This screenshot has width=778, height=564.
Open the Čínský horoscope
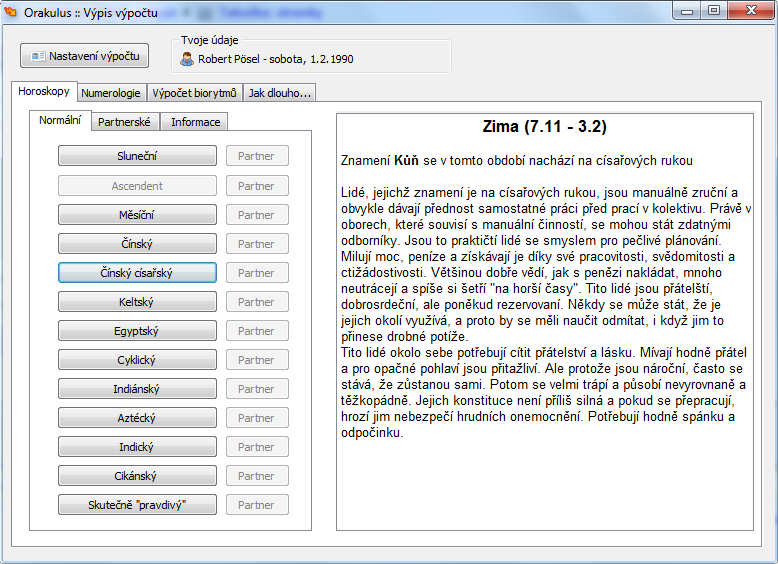[137, 243]
